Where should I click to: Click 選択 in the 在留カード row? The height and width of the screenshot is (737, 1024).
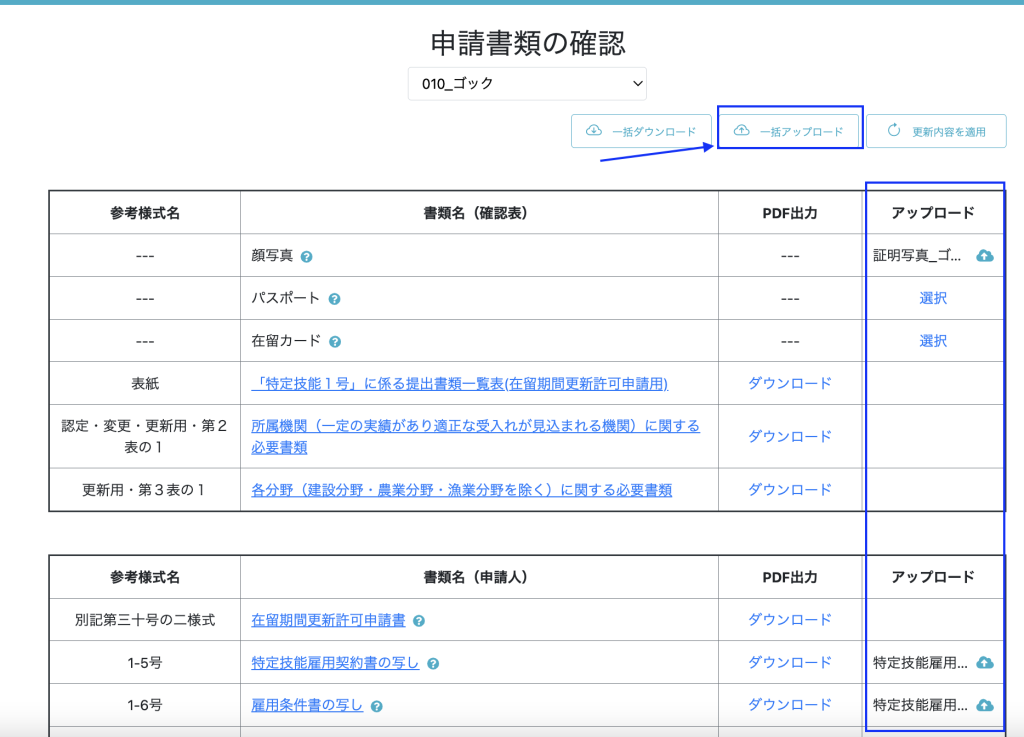pyautogui.click(x=933, y=341)
